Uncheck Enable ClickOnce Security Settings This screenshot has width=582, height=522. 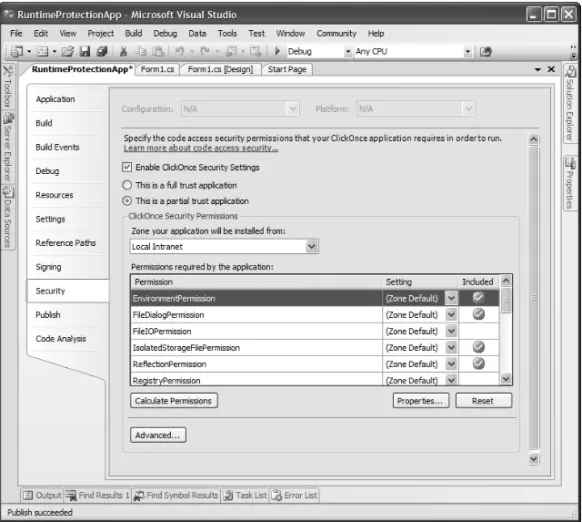pyautogui.click(x=127, y=167)
